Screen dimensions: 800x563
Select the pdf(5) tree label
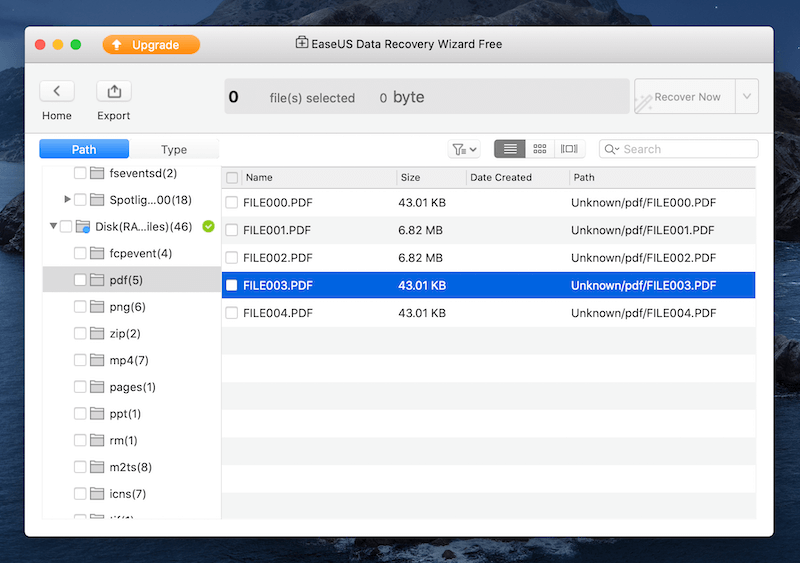point(126,280)
